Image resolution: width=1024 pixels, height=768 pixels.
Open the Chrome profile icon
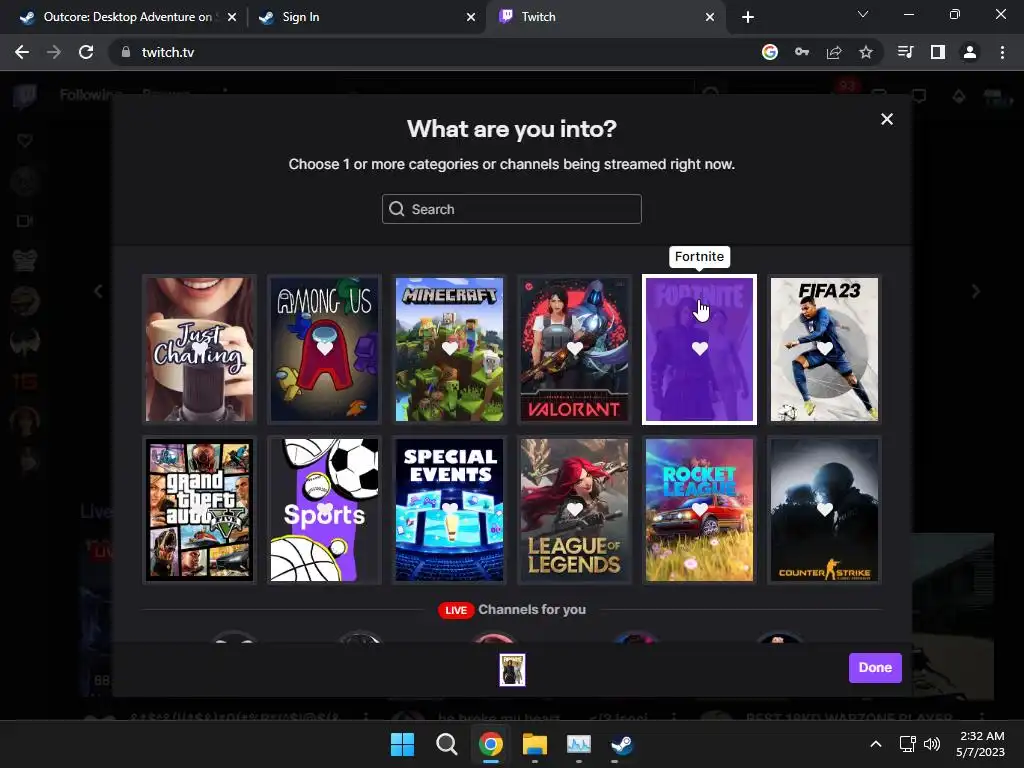[970, 52]
